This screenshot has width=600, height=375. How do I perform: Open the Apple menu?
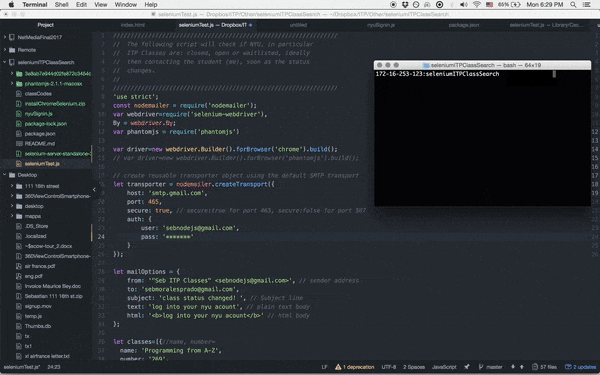(x=11, y=5)
